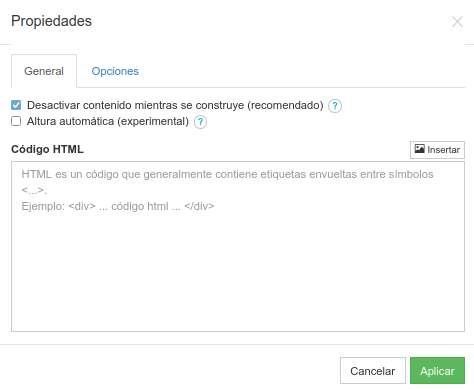
Task: Click the image icon in Insertar button
Action: tap(419, 149)
